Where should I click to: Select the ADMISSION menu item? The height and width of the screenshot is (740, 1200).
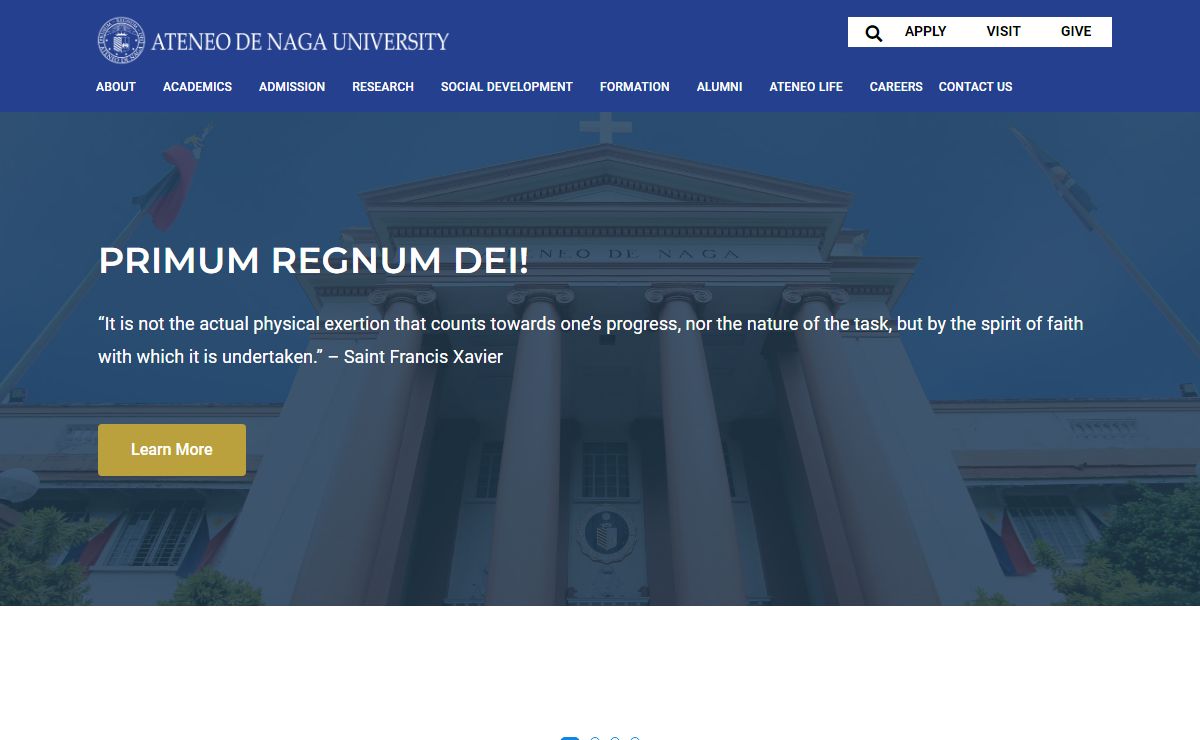292,87
